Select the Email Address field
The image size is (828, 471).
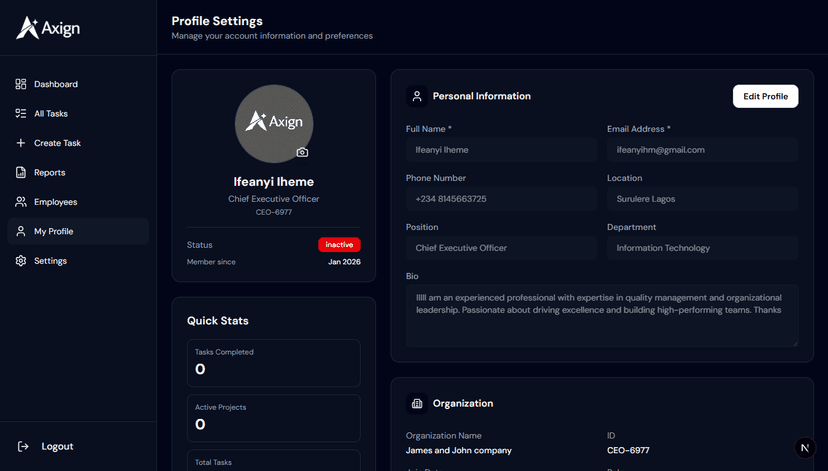pyautogui.click(x=702, y=150)
